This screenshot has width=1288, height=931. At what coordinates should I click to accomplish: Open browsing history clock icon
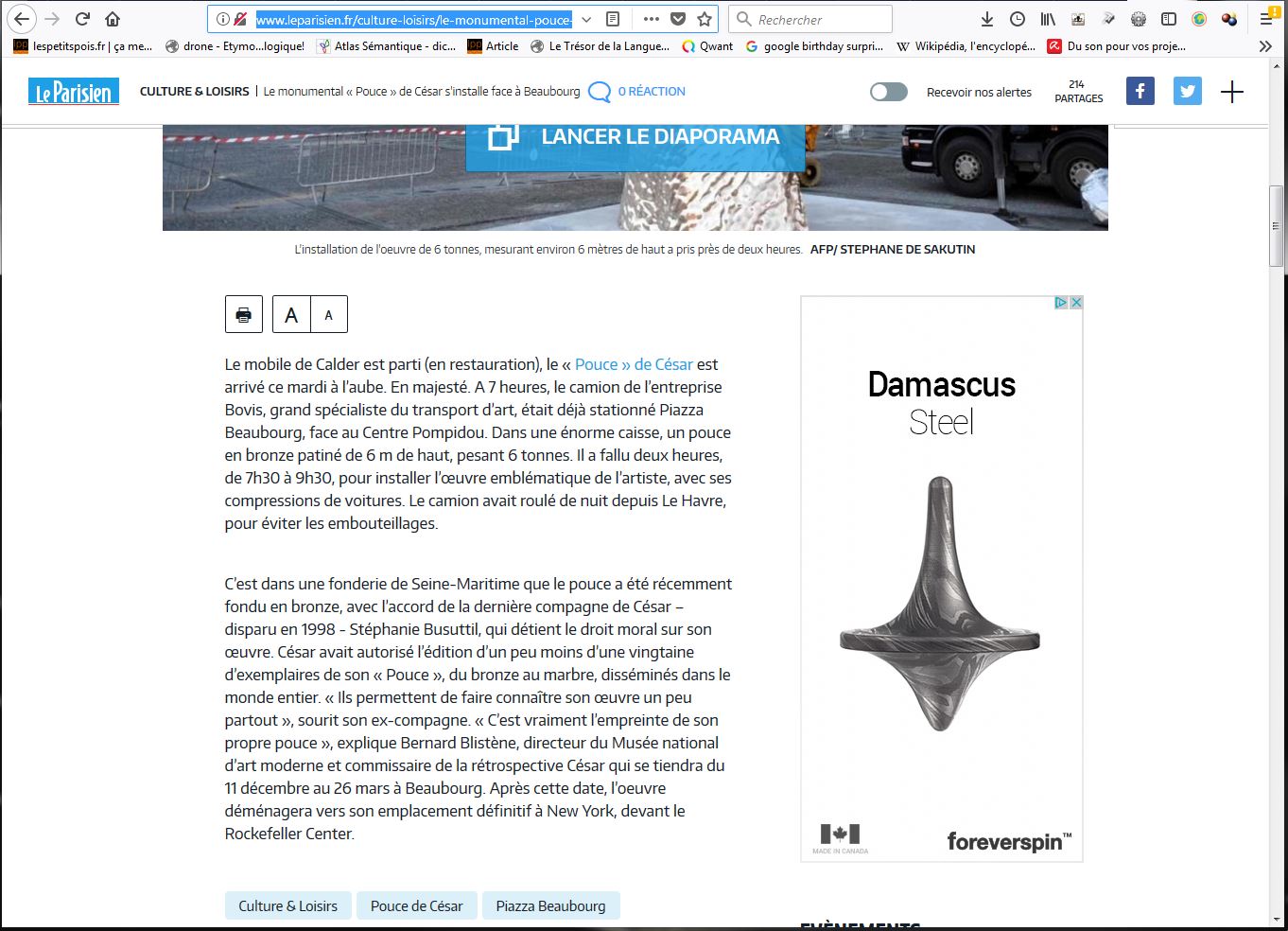pyautogui.click(x=1018, y=19)
